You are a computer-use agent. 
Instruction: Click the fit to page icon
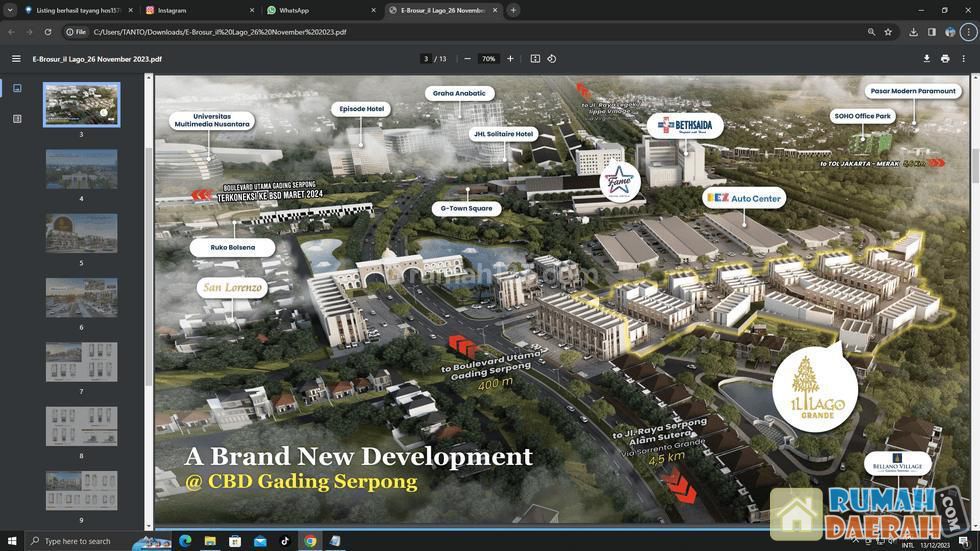pos(535,59)
